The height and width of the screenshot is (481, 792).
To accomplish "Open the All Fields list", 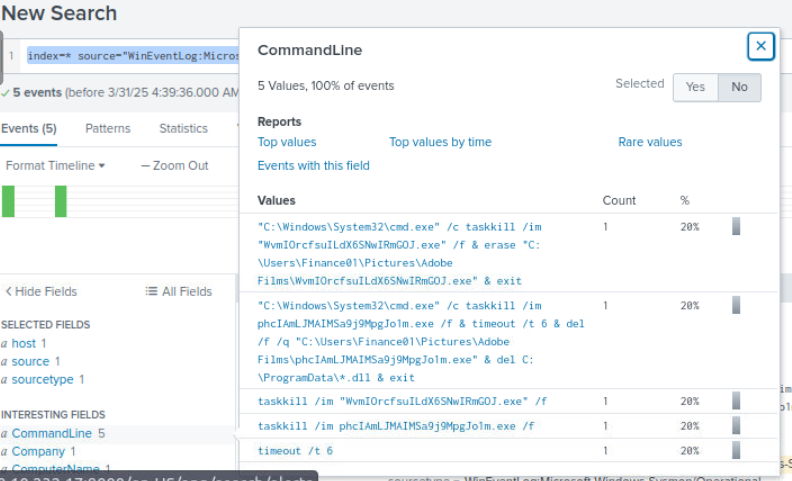I will (x=179, y=291).
